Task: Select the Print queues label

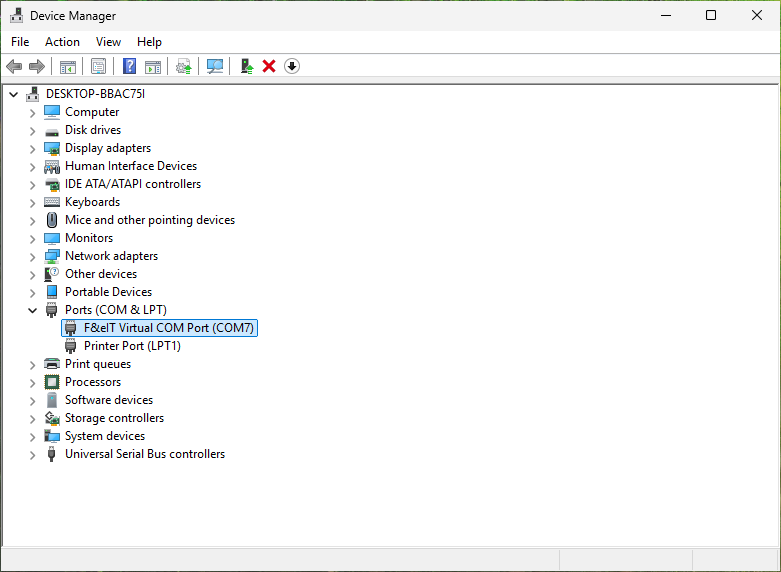Action: pyautogui.click(x=98, y=364)
